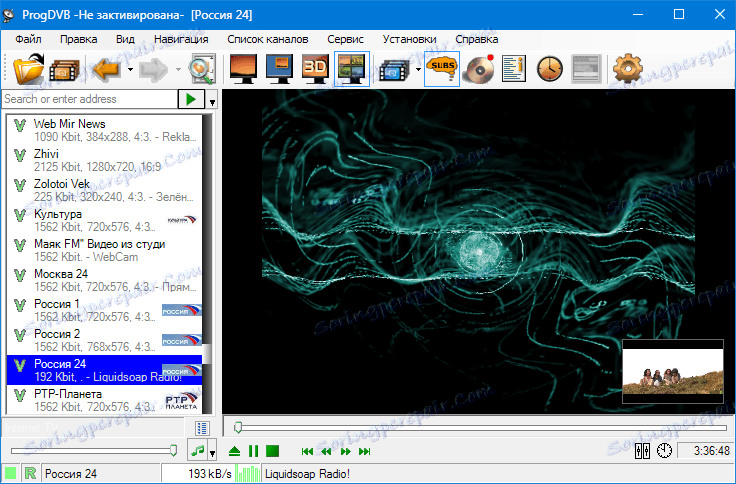The width and height of the screenshot is (736, 484).
Task: Click the volume slider handle
Action: coord(174,451)
